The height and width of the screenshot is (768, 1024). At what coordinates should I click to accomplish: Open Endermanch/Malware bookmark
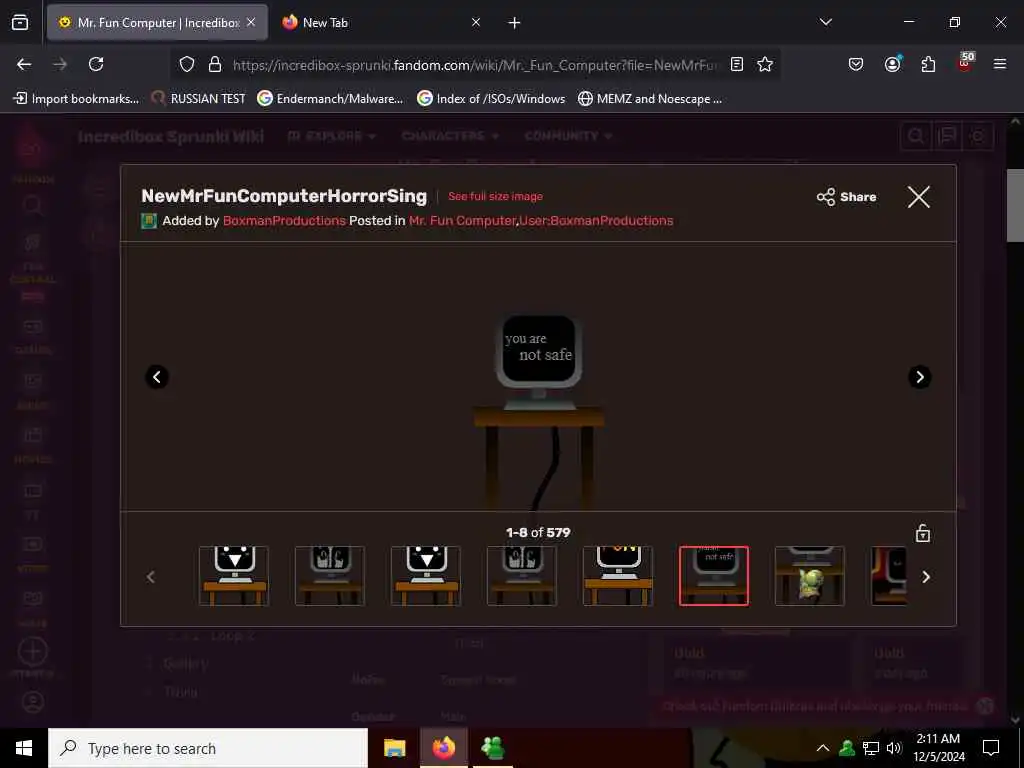tap(330, 99)
